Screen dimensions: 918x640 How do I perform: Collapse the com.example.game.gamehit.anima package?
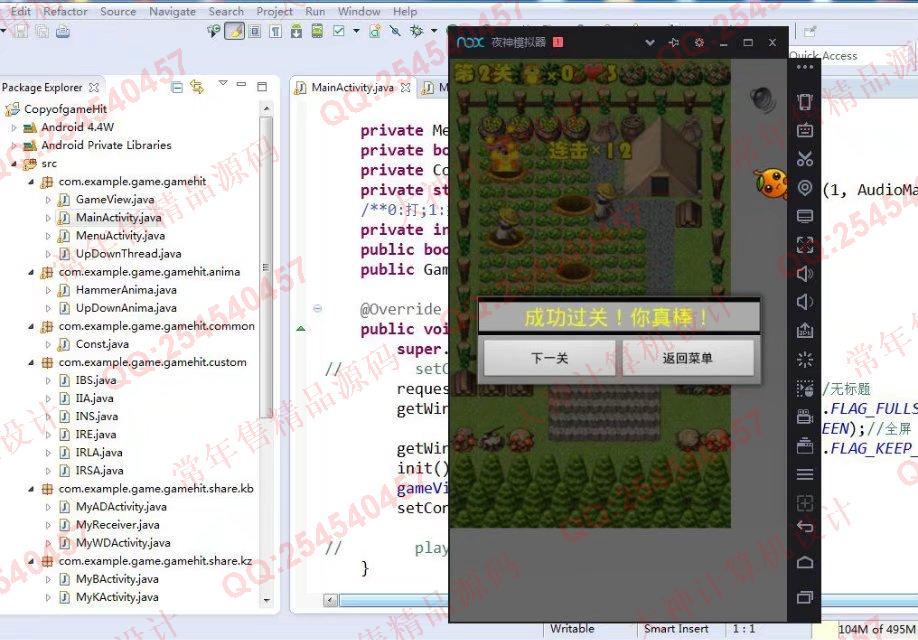[31, 272]
